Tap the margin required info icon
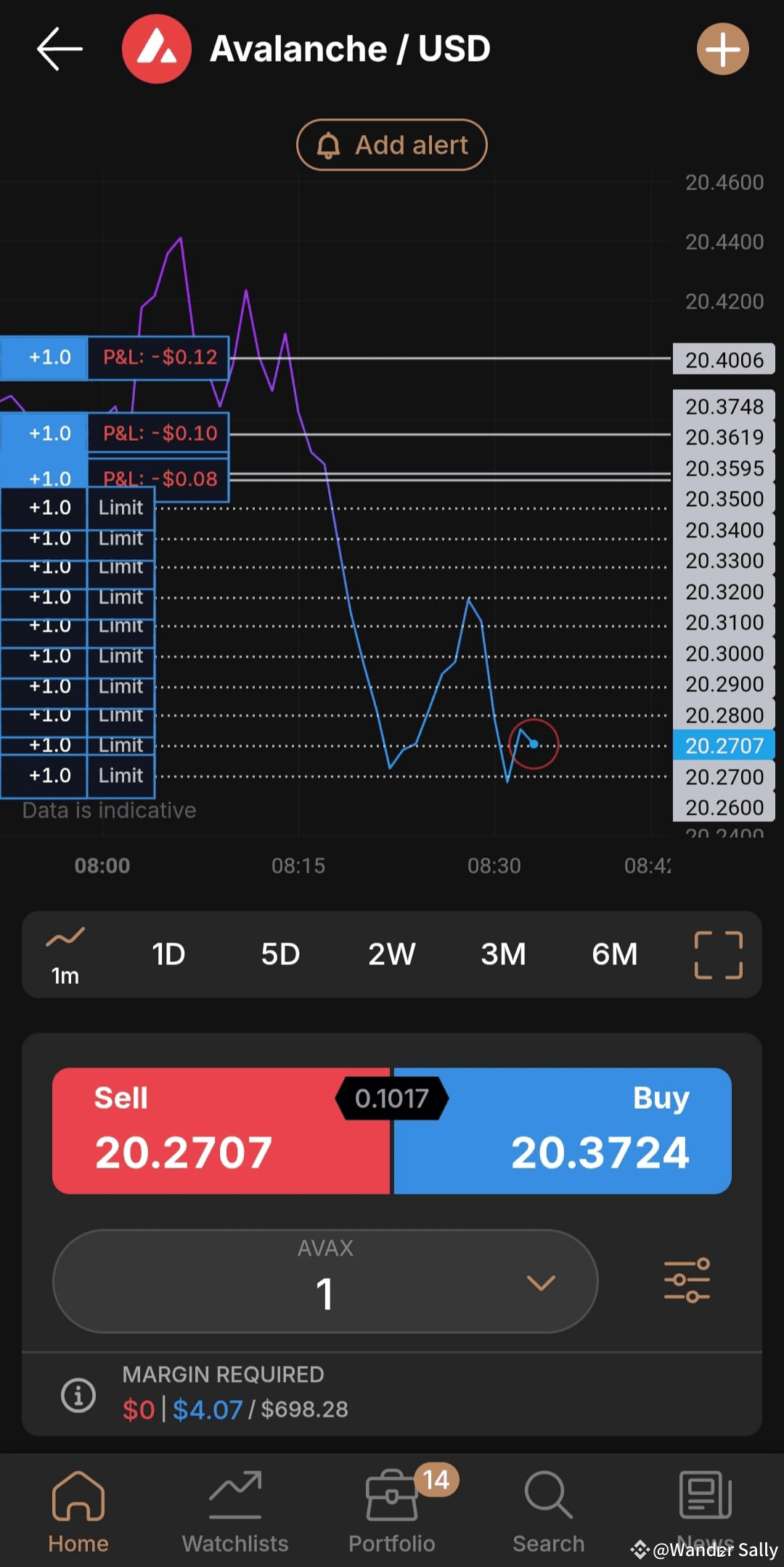Viewport: 784px width, 1567px height. coord(78,1395)
